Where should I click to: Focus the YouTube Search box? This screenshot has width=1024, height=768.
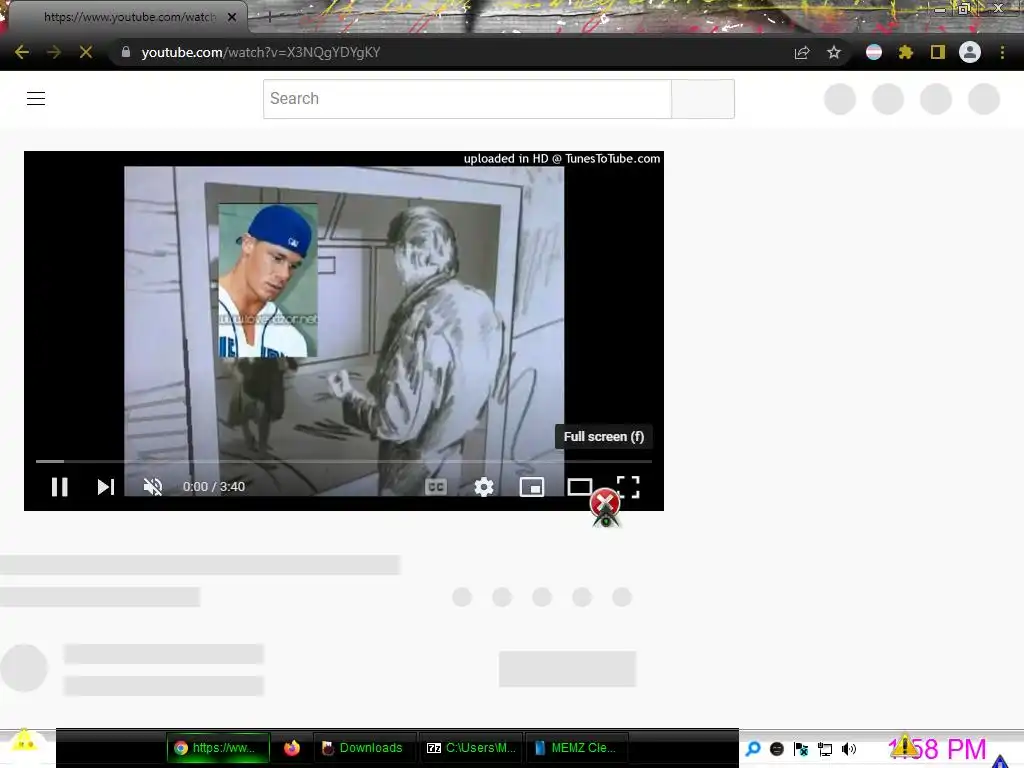[x=467, y=99]
